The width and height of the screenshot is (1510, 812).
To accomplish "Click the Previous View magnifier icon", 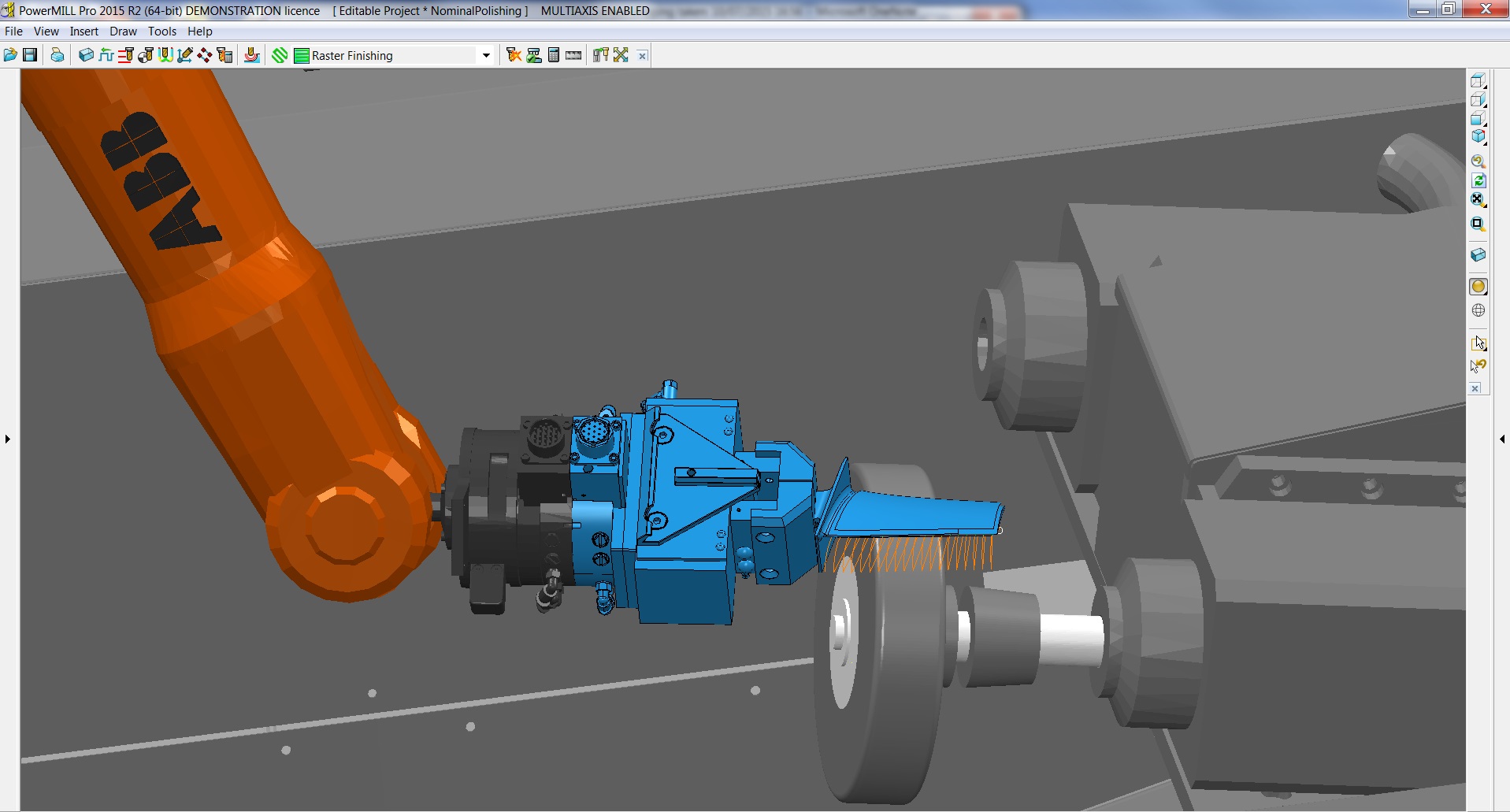I will (x=1478, y=161).
